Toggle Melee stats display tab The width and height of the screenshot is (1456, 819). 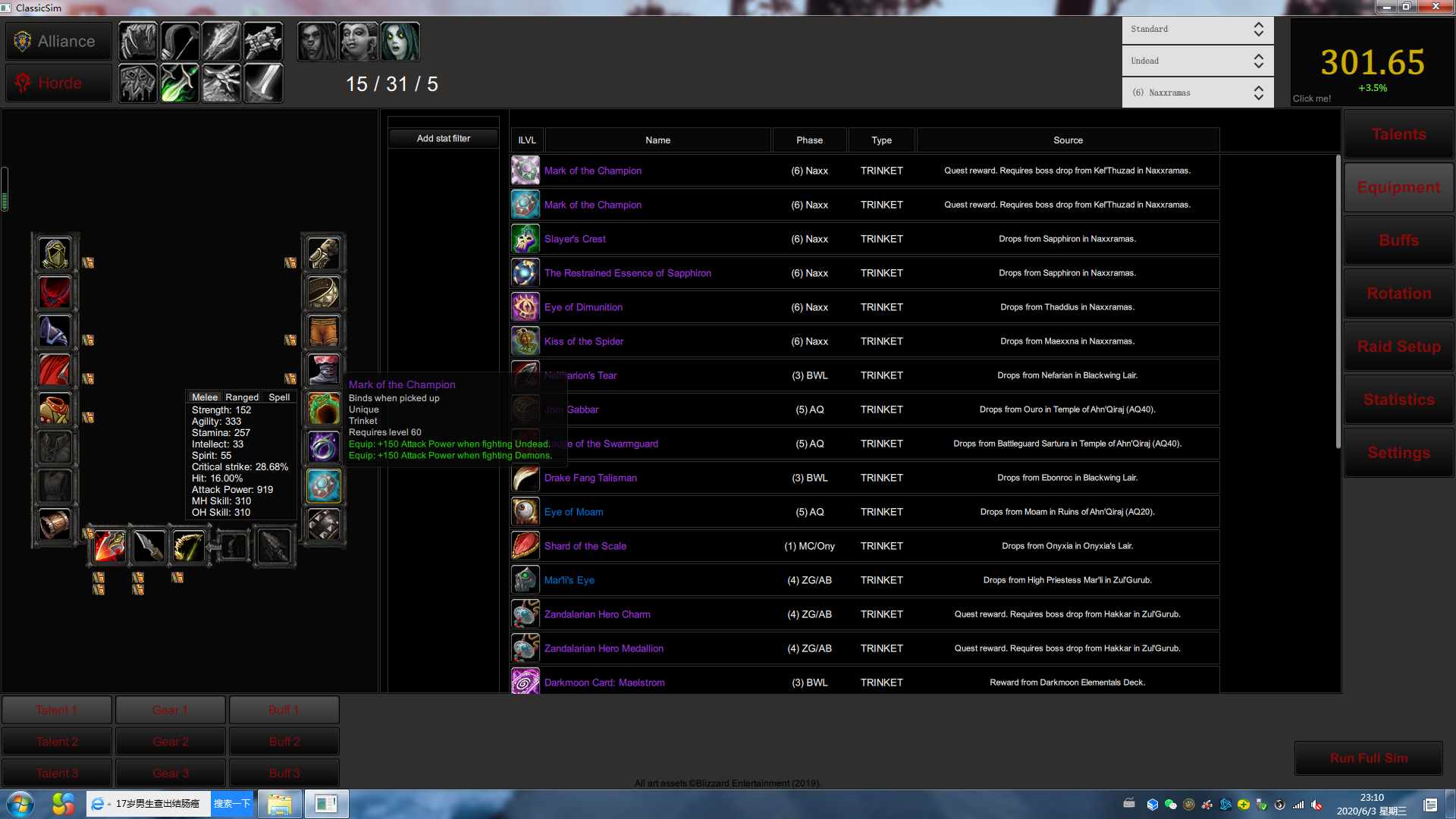coord(204,396)
